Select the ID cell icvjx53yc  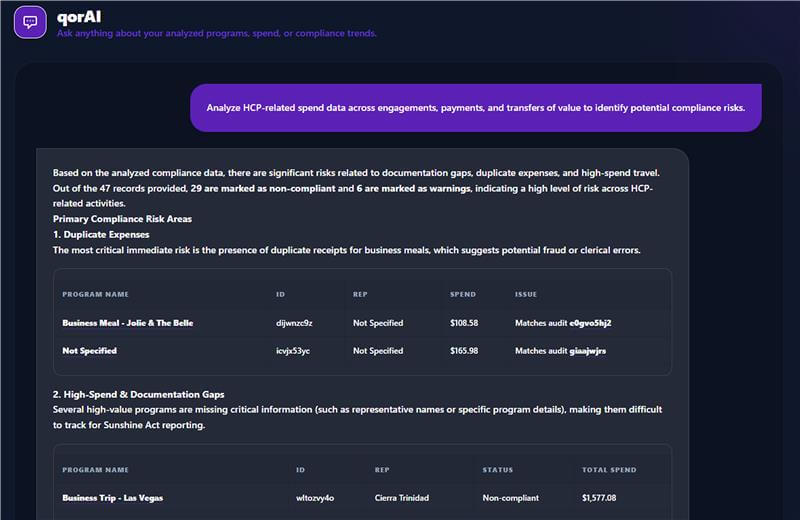pos(294,351)
